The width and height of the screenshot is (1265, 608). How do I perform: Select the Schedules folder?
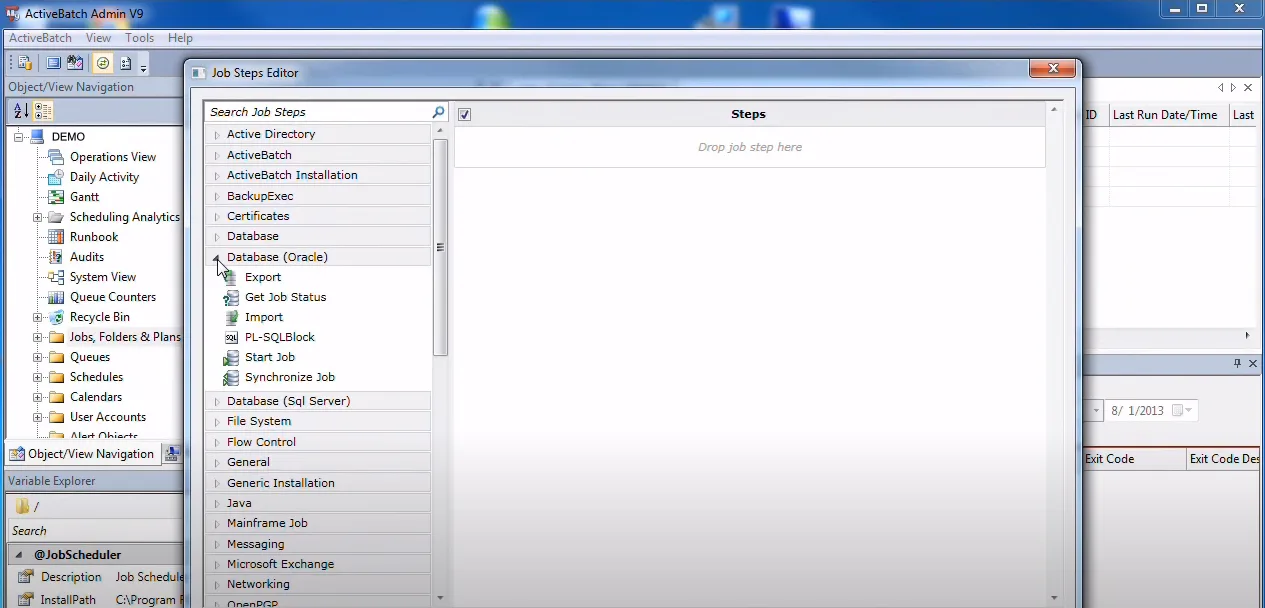pyautogui.click(x=96, y=377)
